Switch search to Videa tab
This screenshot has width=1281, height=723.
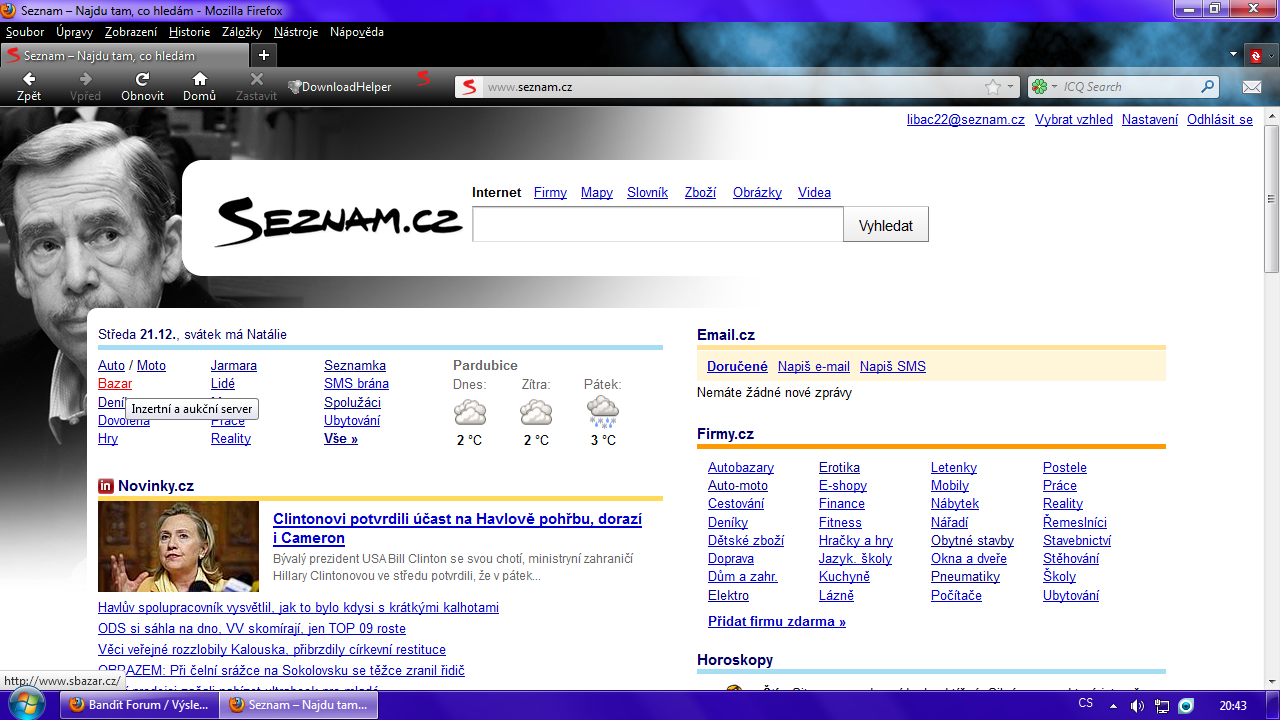pos(814,192)
